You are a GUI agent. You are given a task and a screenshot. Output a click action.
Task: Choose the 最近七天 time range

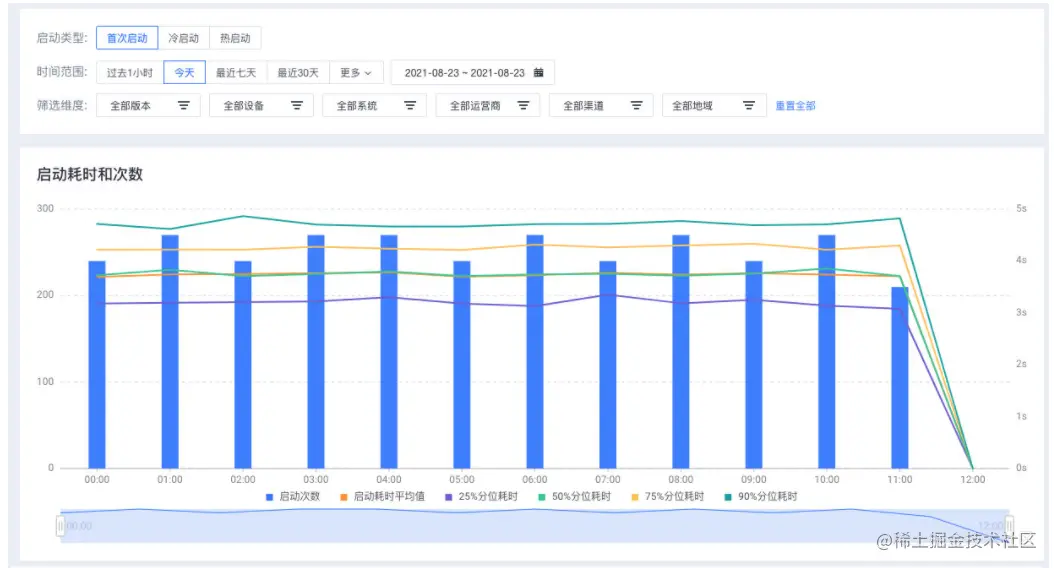236,73
